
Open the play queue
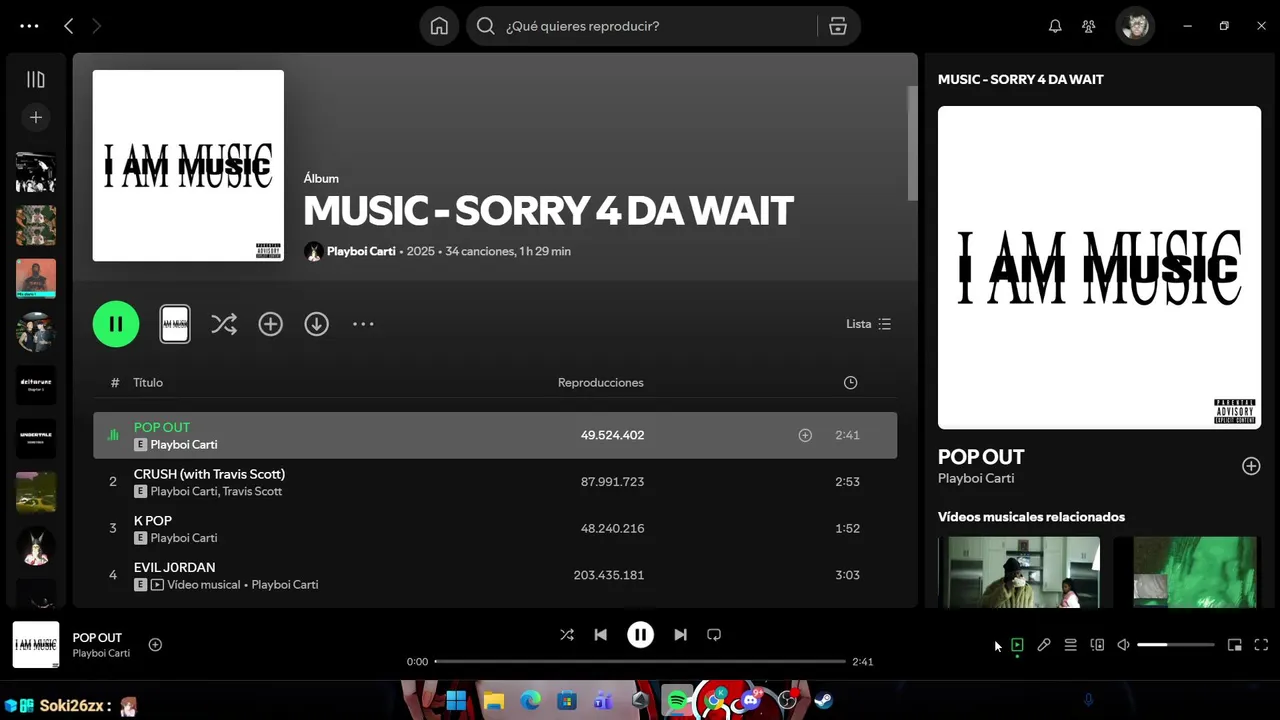pyautogui.click(x=1070, y=645)
